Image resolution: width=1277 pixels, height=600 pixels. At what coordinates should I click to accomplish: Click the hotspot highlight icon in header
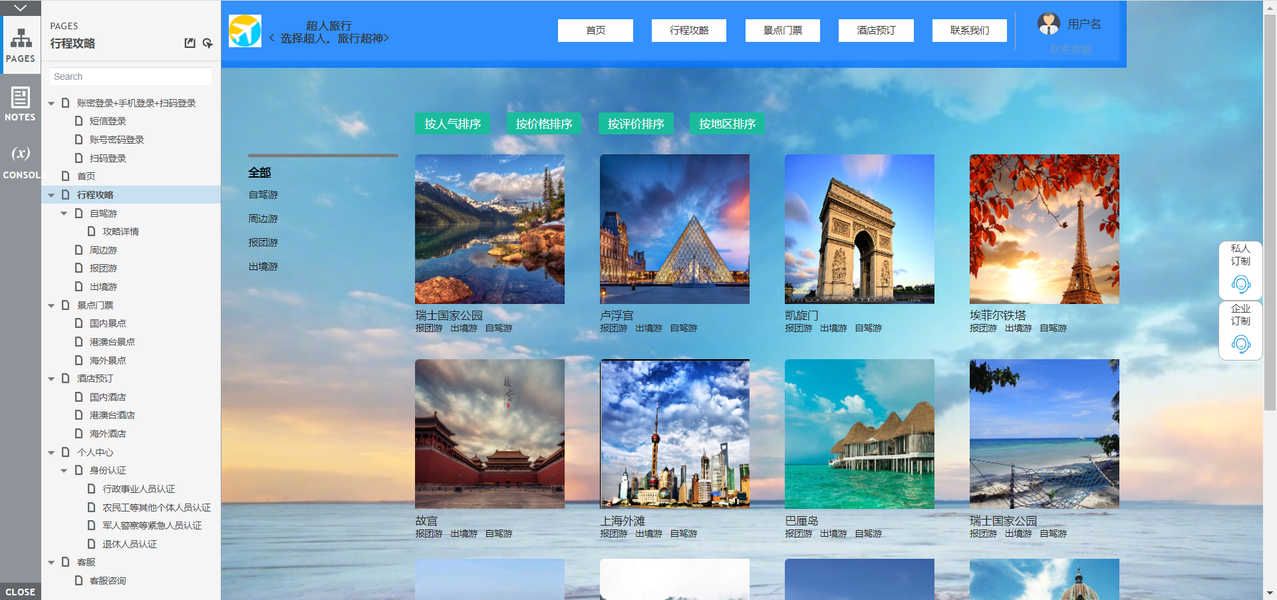[207, 43]
